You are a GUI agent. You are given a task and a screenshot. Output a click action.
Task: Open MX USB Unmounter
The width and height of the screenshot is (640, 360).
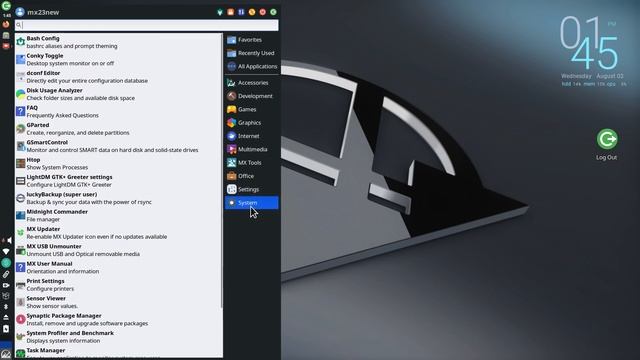tap(118, 250)
